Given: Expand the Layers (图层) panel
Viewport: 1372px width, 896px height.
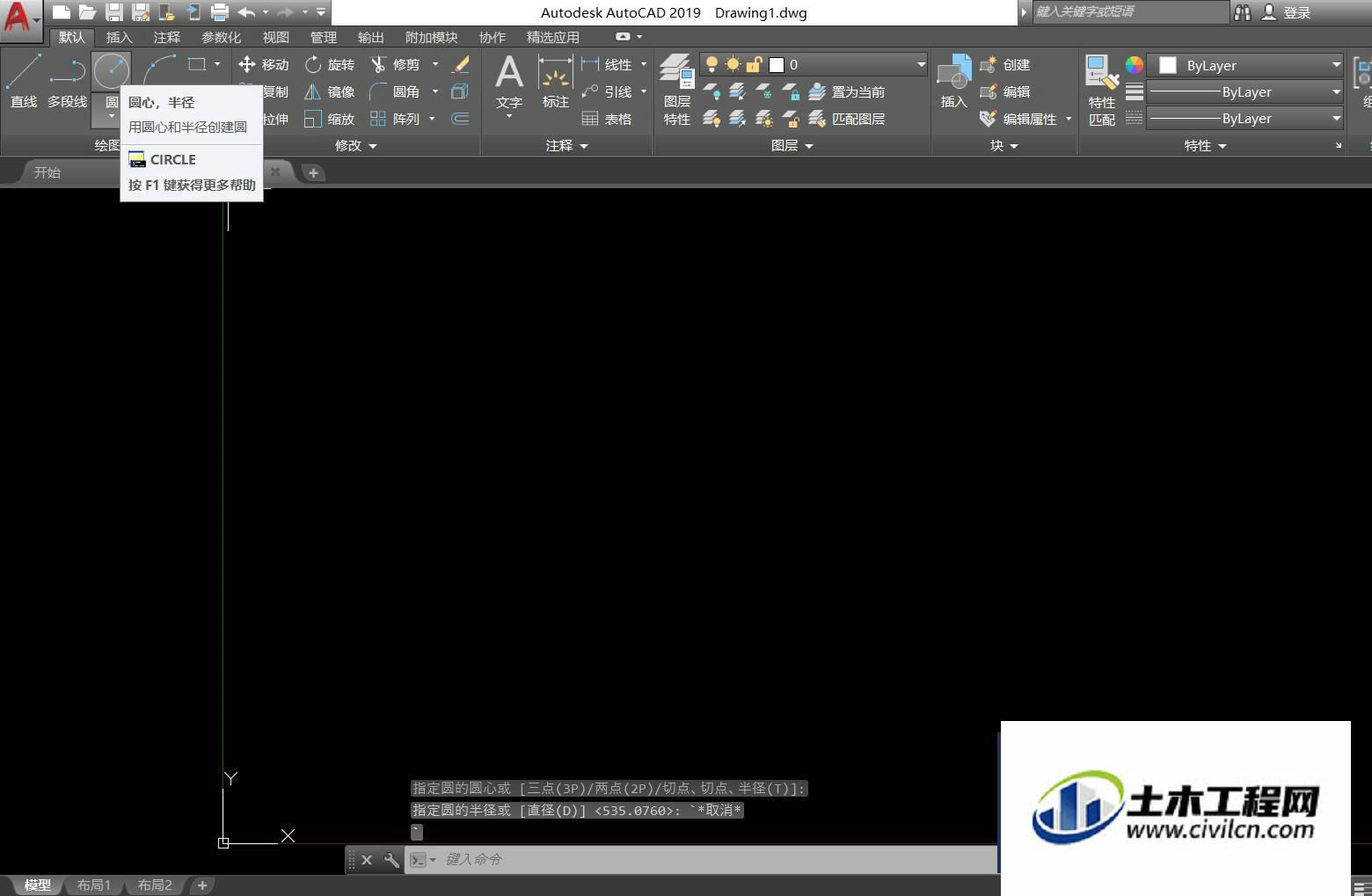Looking at the screenshot, I should [792, 145].
